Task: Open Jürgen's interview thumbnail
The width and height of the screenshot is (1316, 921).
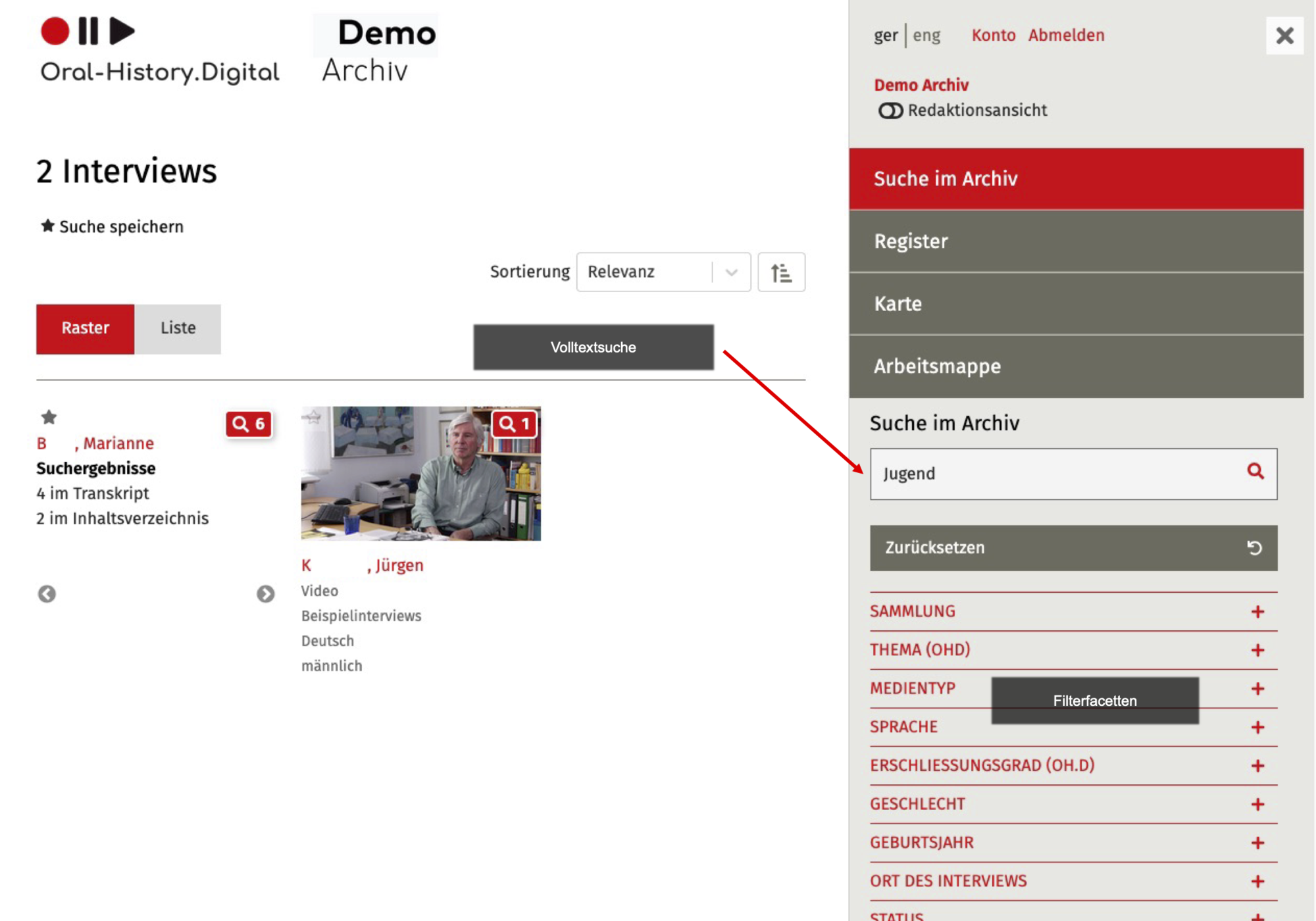Action: point(420,474)
